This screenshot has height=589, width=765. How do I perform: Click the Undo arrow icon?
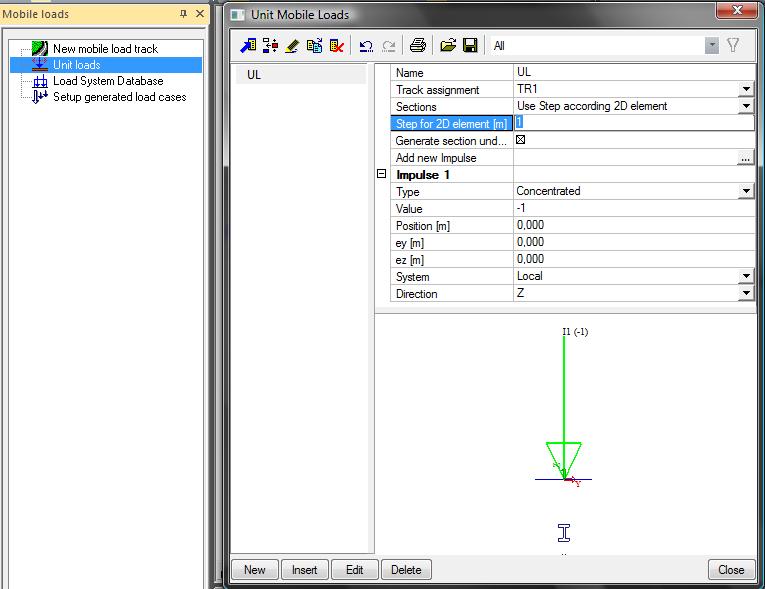[x=366, y=46]
